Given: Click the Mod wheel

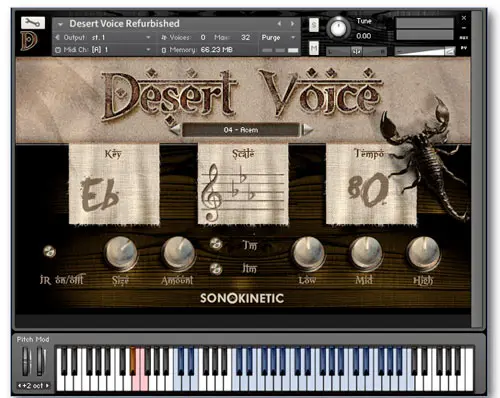Looking at the screenshot, I should 41,361.
